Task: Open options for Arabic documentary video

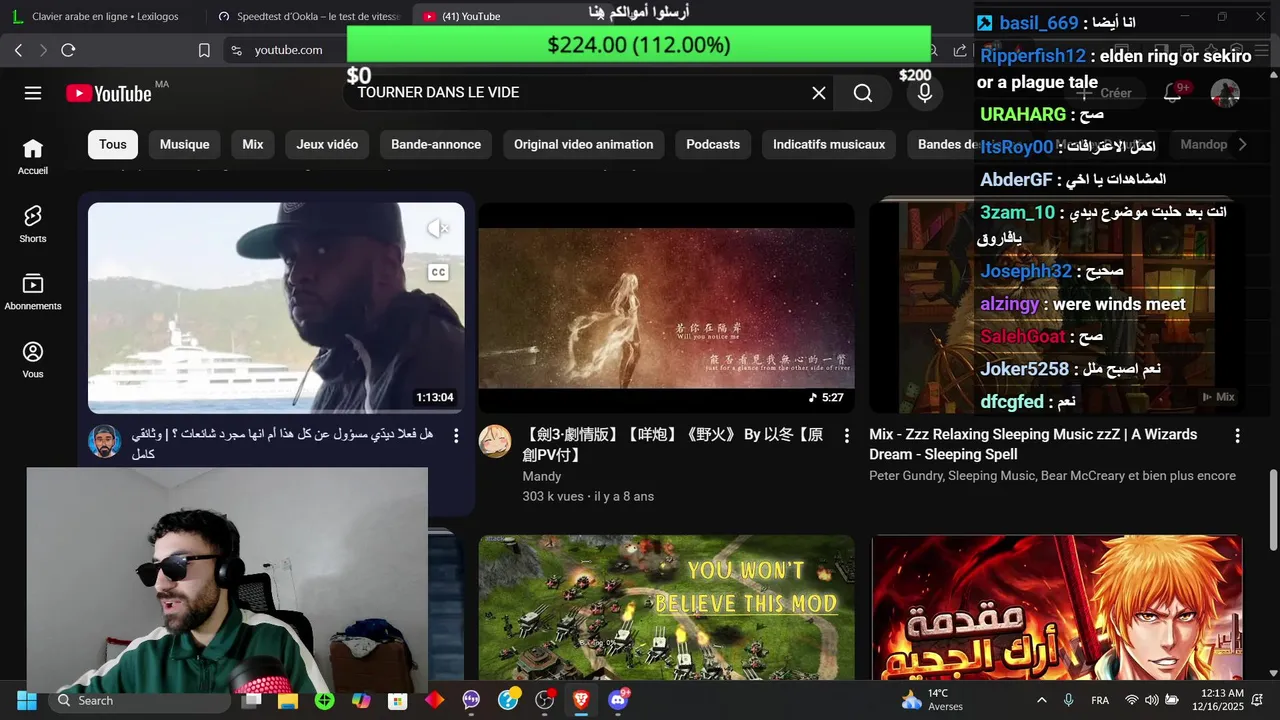Action: click(456, 436)
